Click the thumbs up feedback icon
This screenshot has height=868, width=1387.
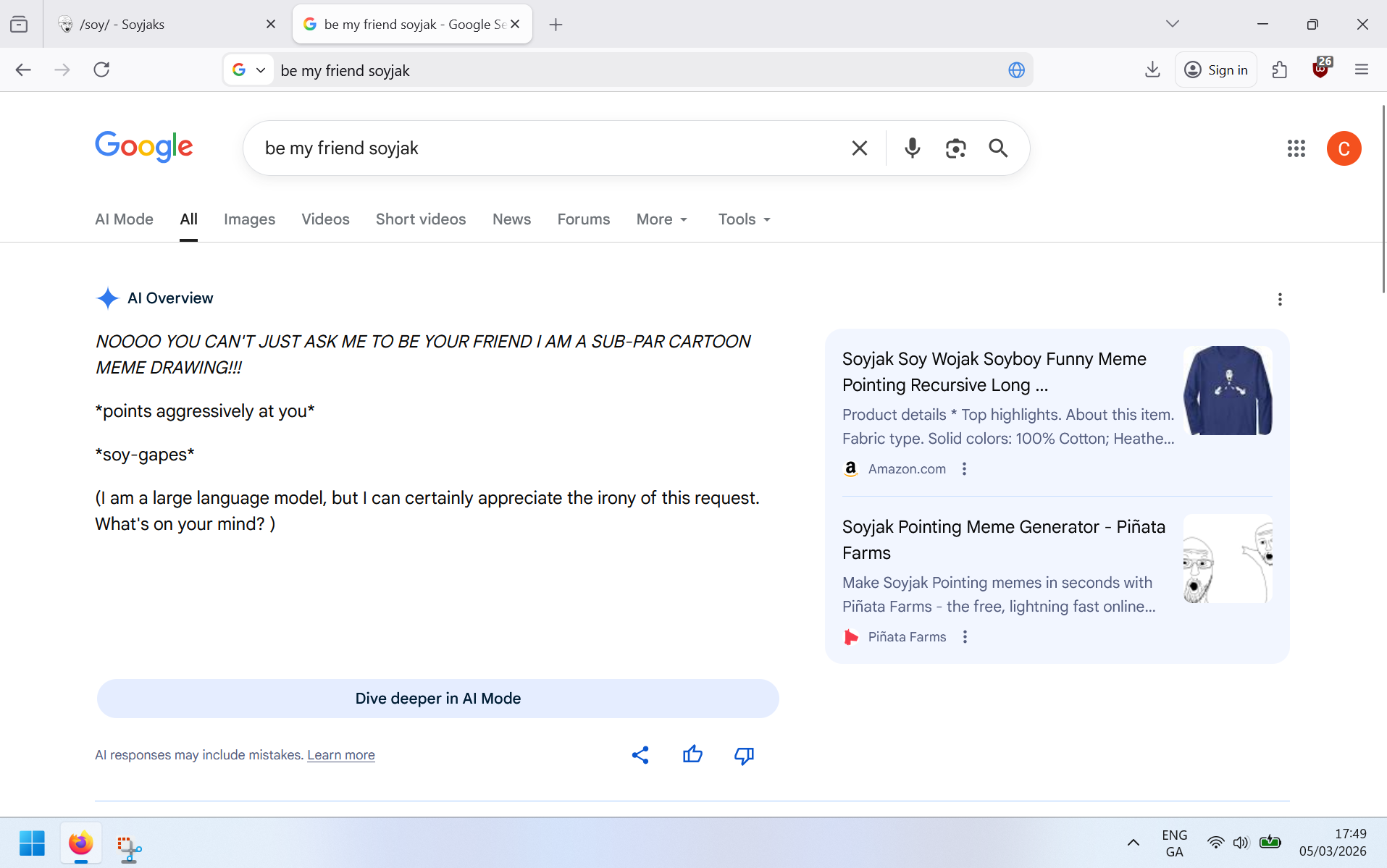pos(692,755)
